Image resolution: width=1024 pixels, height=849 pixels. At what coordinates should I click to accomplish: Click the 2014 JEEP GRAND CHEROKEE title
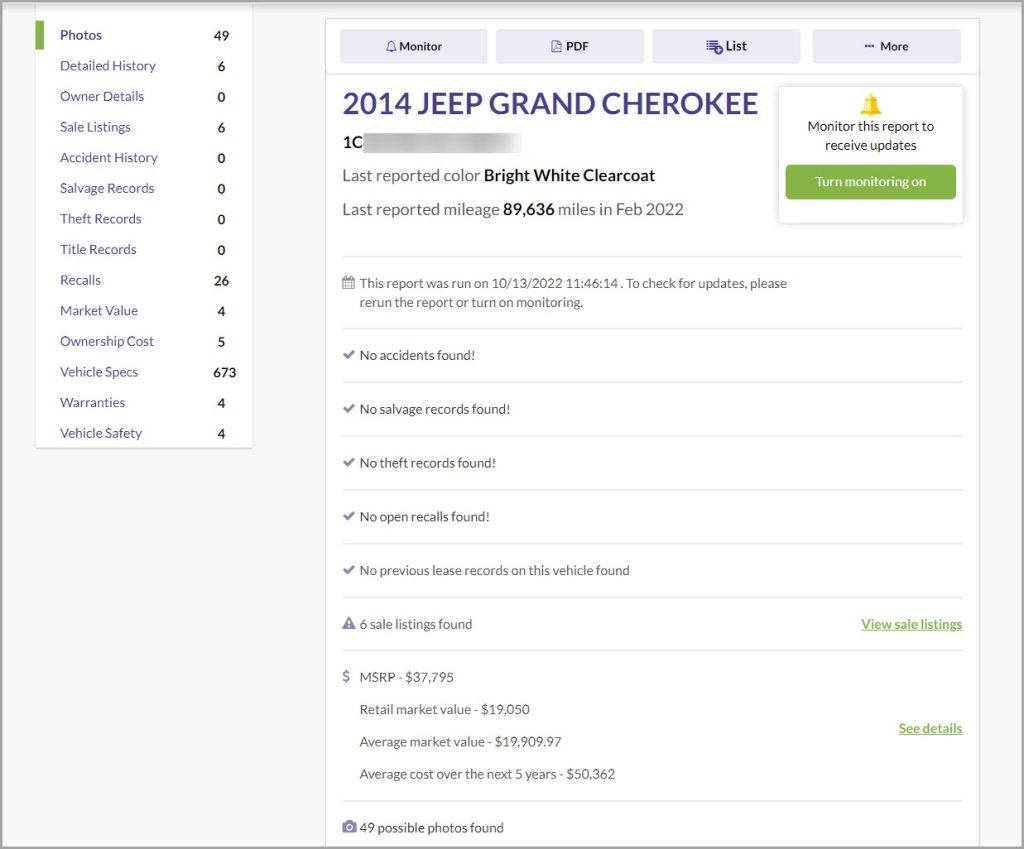pyautogui.click(x=550, y=104)
